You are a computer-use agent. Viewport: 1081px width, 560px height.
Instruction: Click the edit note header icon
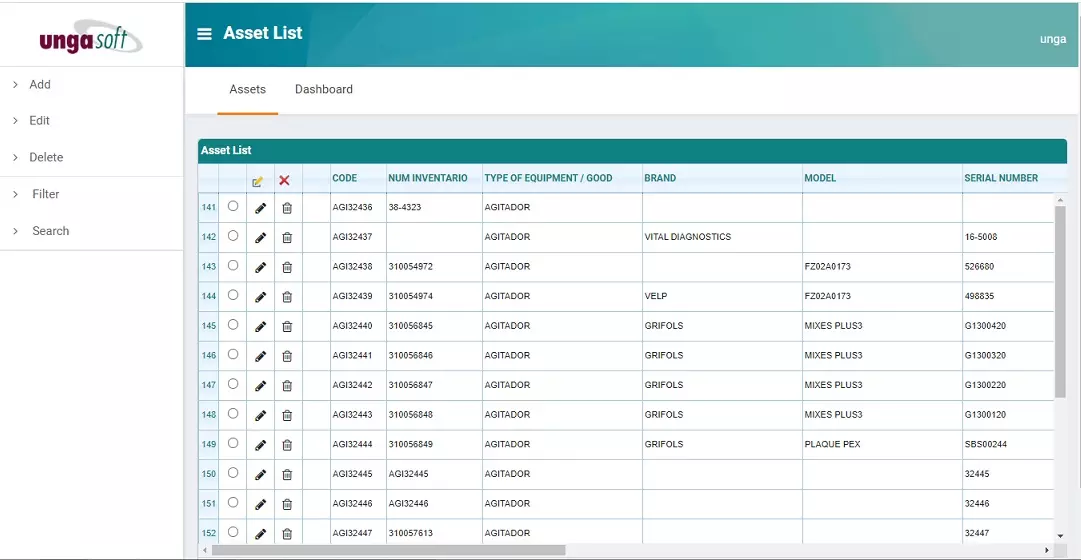(258, 181)
